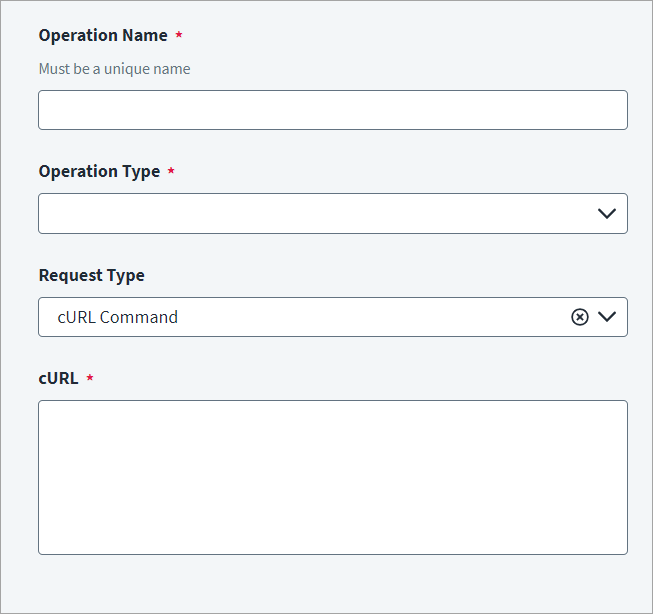Open Request Type list via chevron arrow
Image resolution: width=653 pixels, height=614 pixels.
[x=607, y=317]
